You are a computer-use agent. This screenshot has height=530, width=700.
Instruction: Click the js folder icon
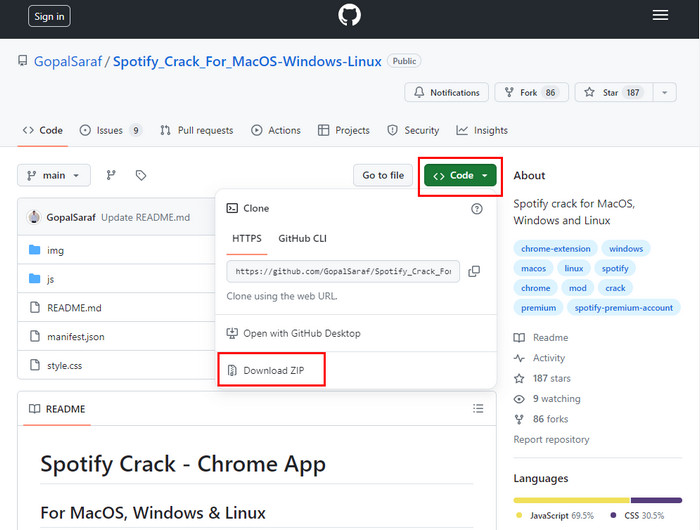34,279
